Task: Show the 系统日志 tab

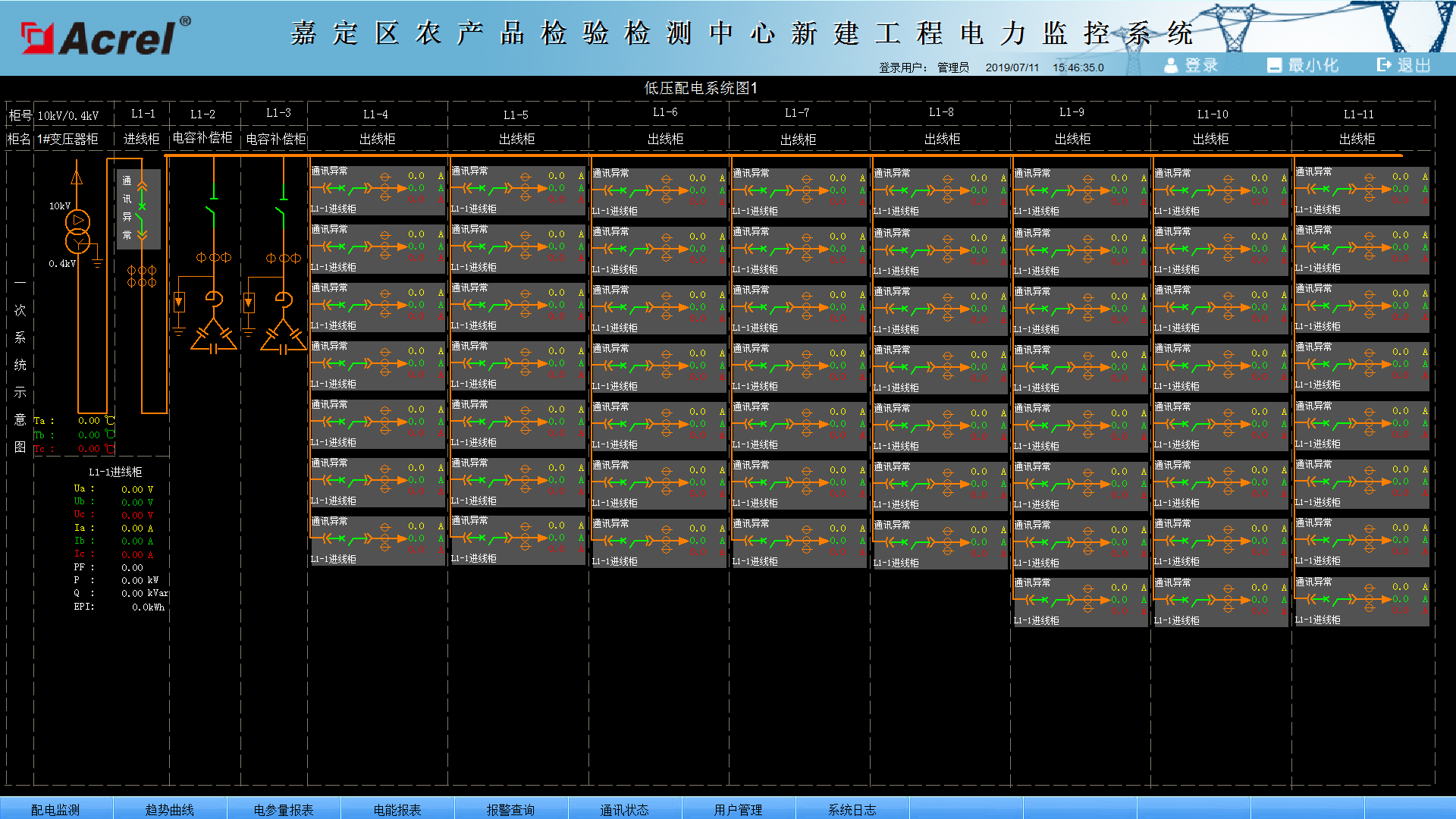Action: pyautogui.click(x=852, y=809)
